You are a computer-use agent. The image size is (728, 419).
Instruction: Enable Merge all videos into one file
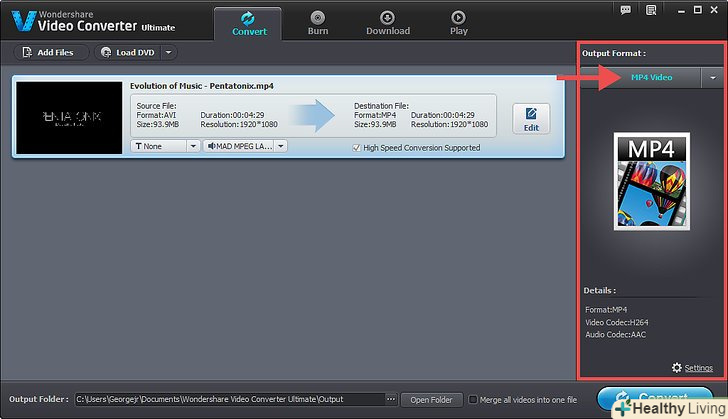[x=473, y=399]
